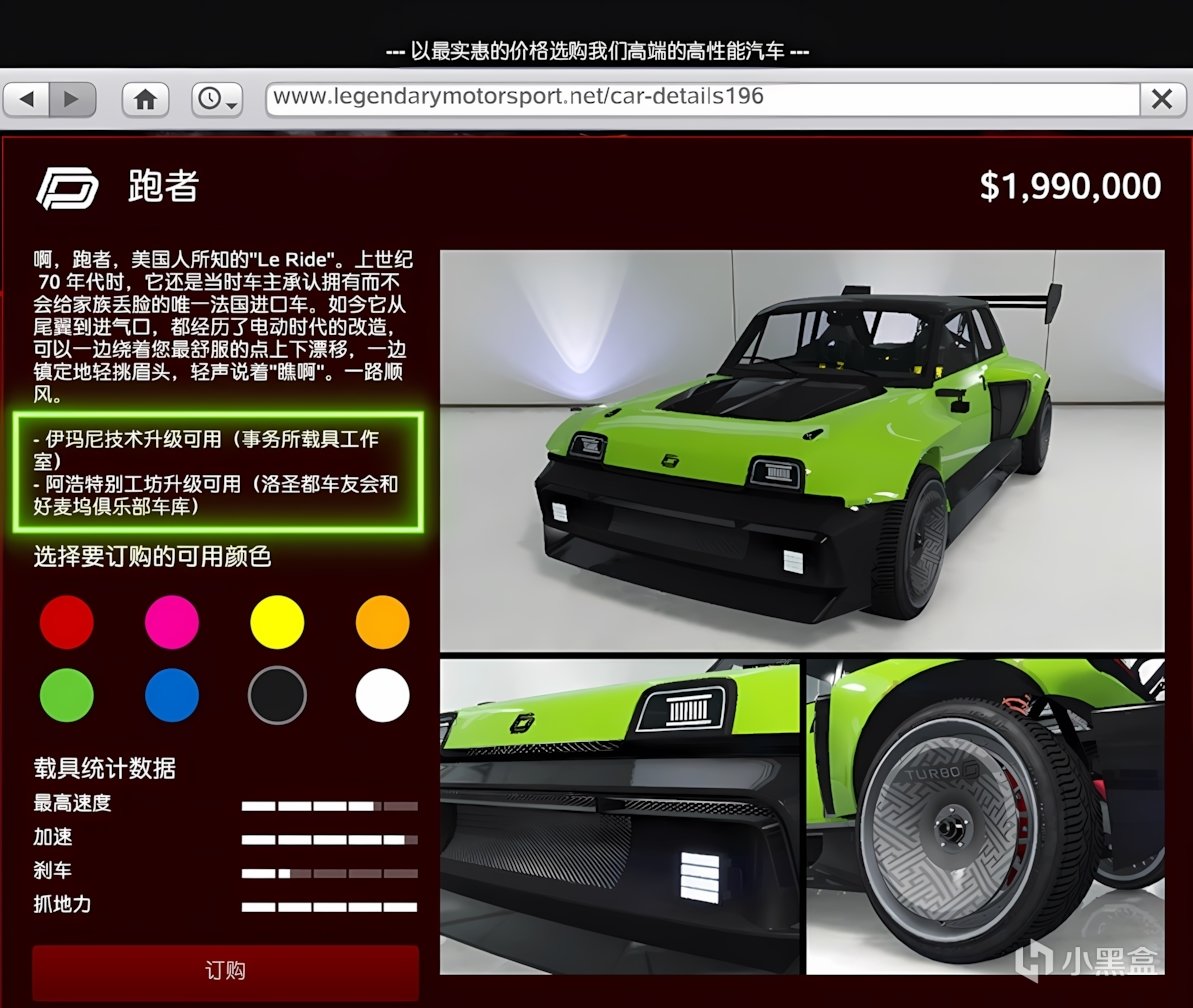Click the 订购 order button

click(x=225, y=971)
